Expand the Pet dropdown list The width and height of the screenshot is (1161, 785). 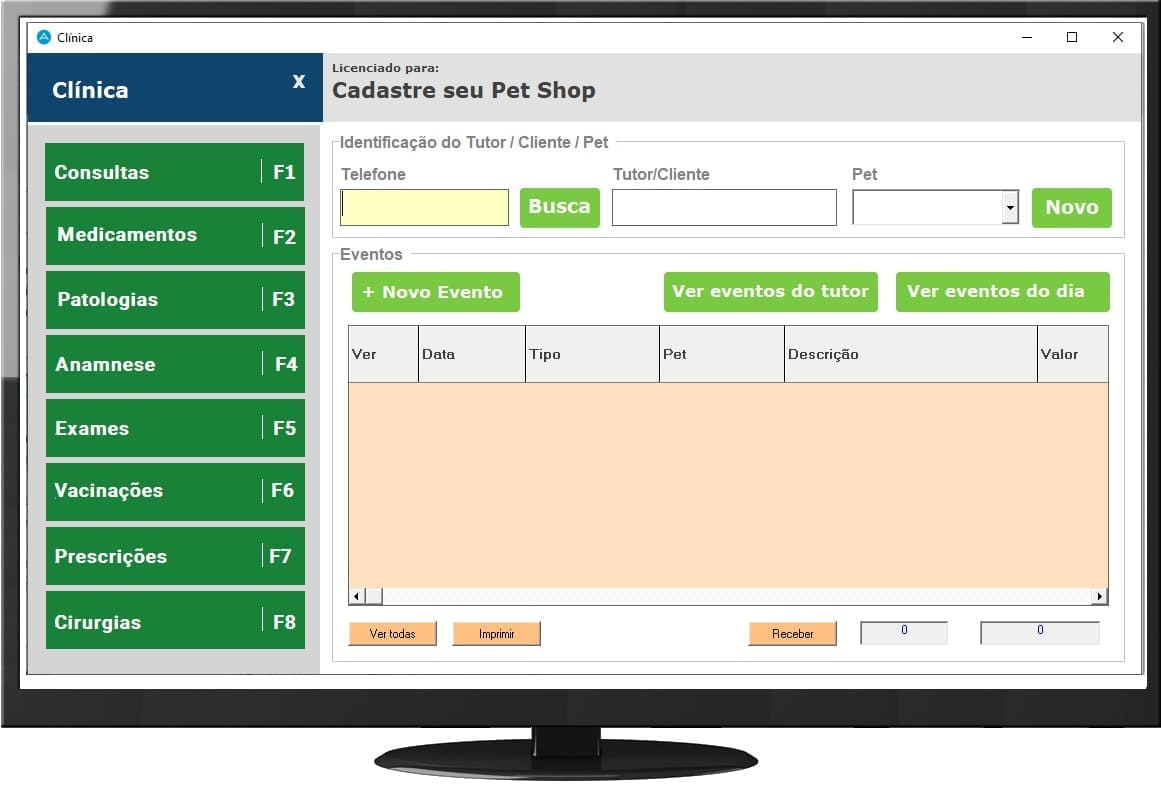pos(1009,208)
